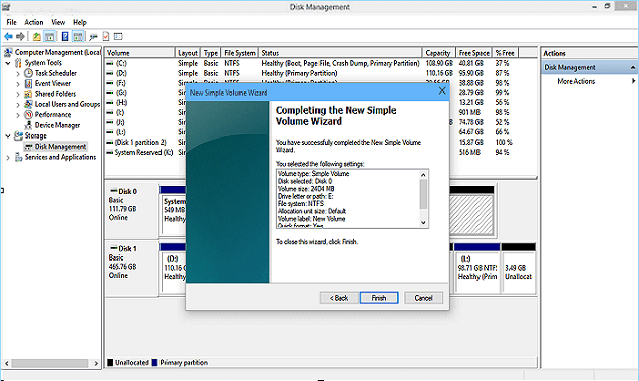
Task: Click the Device Manager icon in tree
Action: tap(28, 125)
